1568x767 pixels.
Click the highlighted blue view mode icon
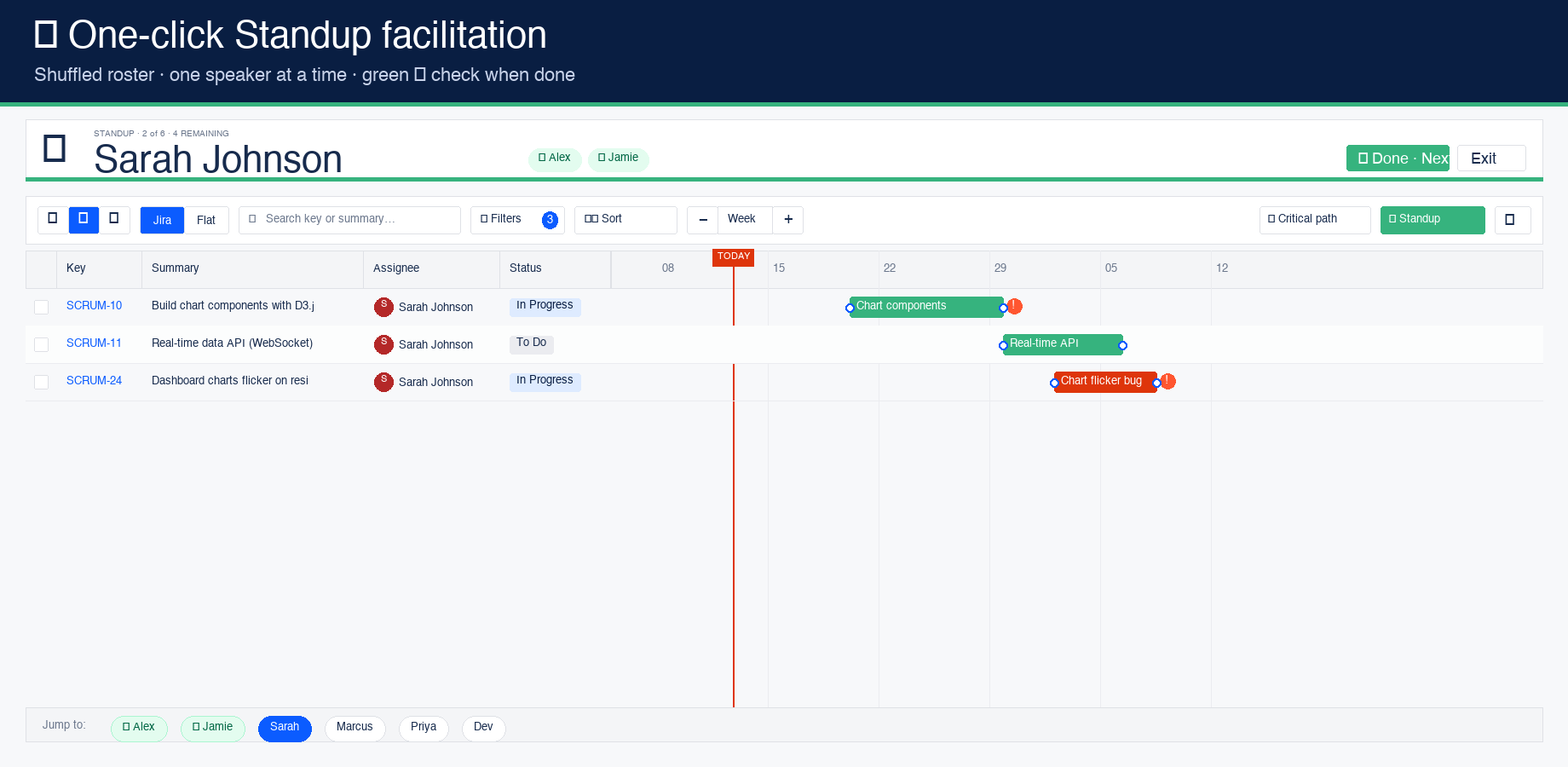click(x=83, y=219)
